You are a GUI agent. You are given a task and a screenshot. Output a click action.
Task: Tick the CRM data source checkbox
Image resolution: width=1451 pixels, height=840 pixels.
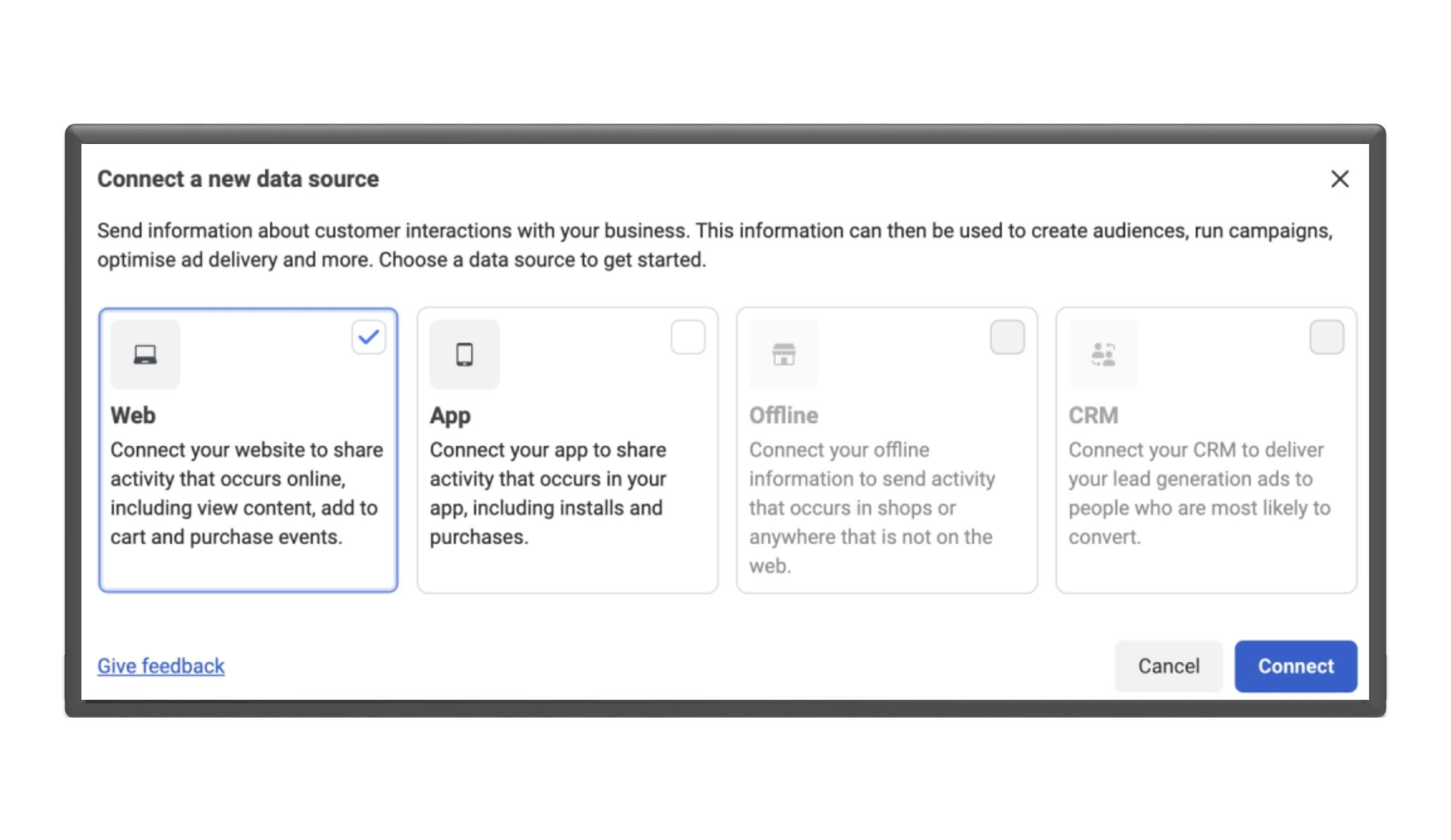pos(1326,337)
